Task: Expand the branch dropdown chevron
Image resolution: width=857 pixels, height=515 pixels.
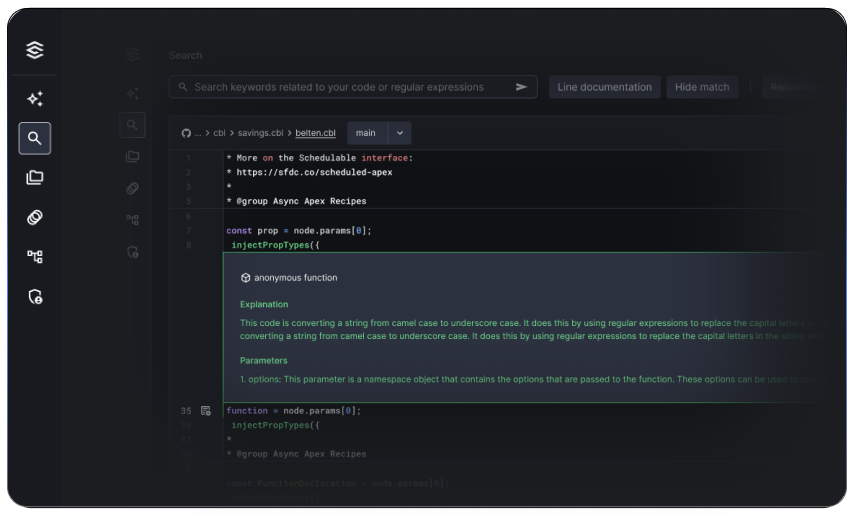Action: tap(400, 133)
